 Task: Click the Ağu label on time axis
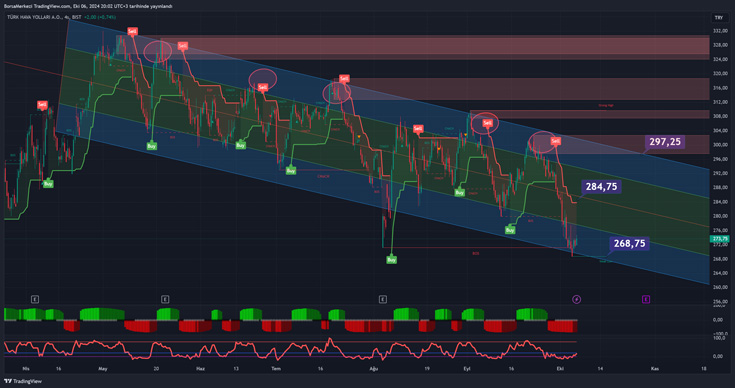(373, 369)
